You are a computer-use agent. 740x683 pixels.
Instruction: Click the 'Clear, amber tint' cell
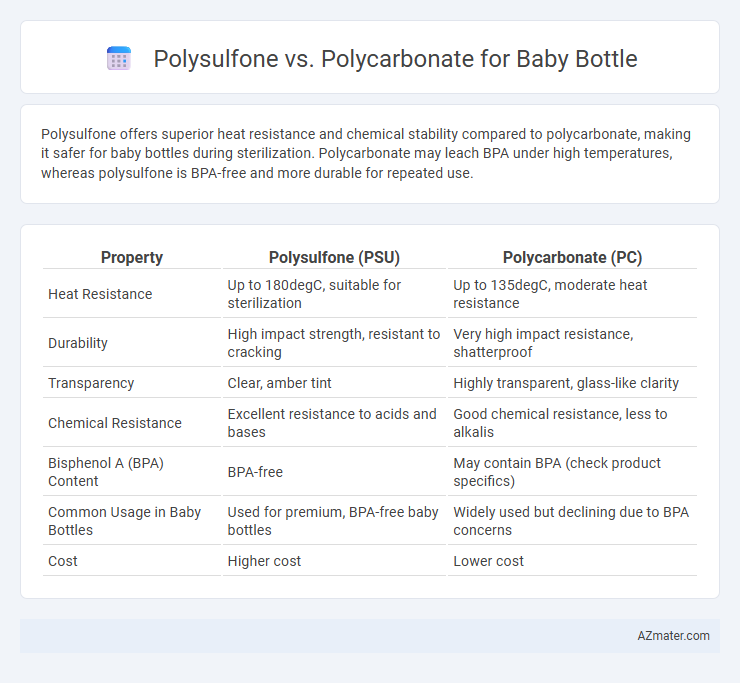pos(334,383)
